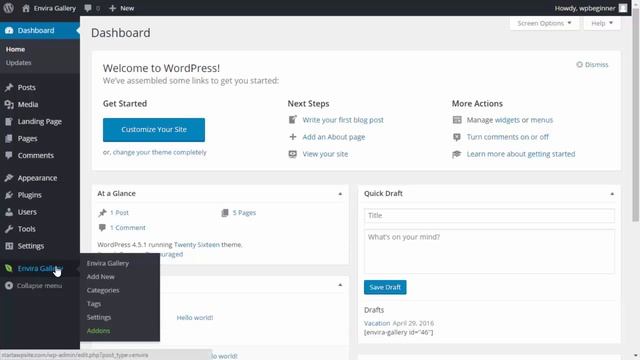Click the Quick Draft Title field
The width and height of the screenshot is (640, 360).
tap(489, 216)
